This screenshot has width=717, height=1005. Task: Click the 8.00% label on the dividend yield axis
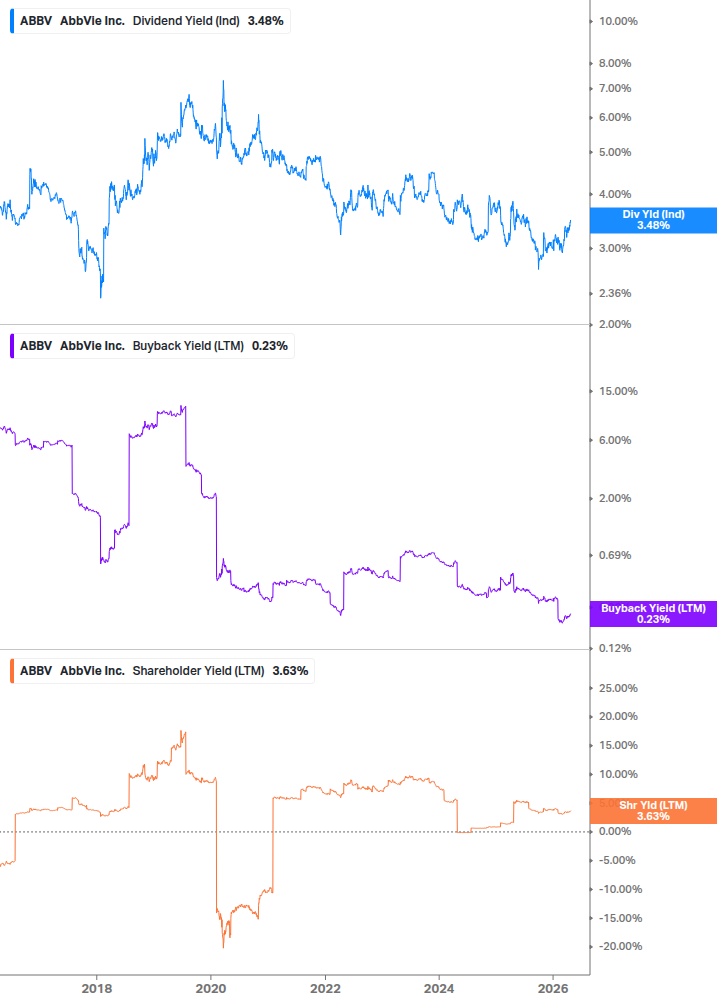[615, 63]
